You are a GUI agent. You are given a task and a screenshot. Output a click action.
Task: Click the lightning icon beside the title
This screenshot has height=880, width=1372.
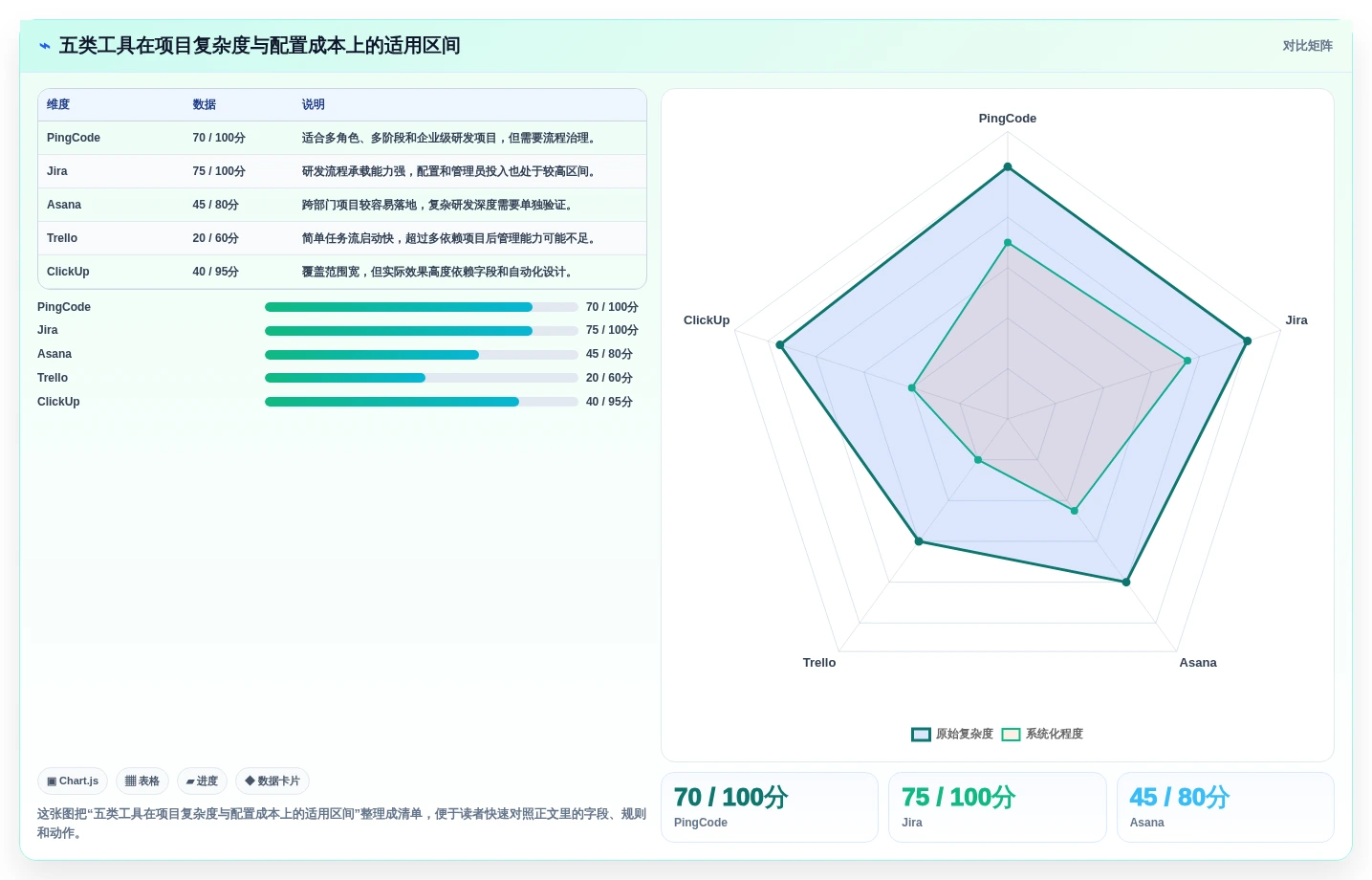(45, 46)
